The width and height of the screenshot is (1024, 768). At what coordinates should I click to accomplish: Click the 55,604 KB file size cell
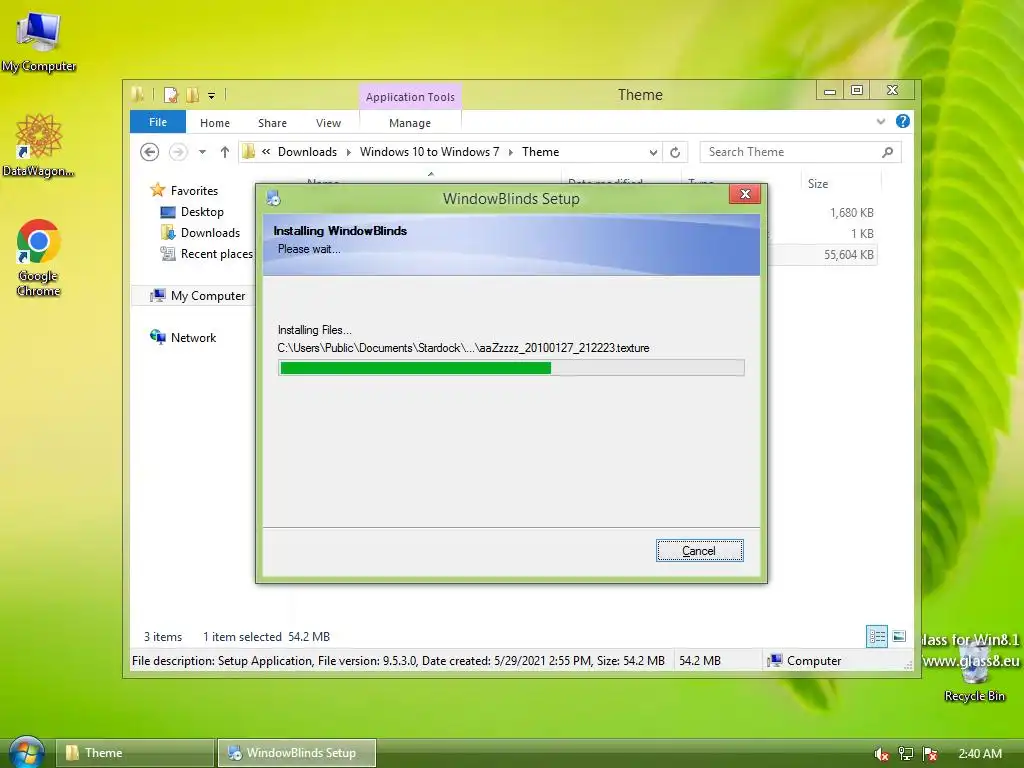[848, 255]
